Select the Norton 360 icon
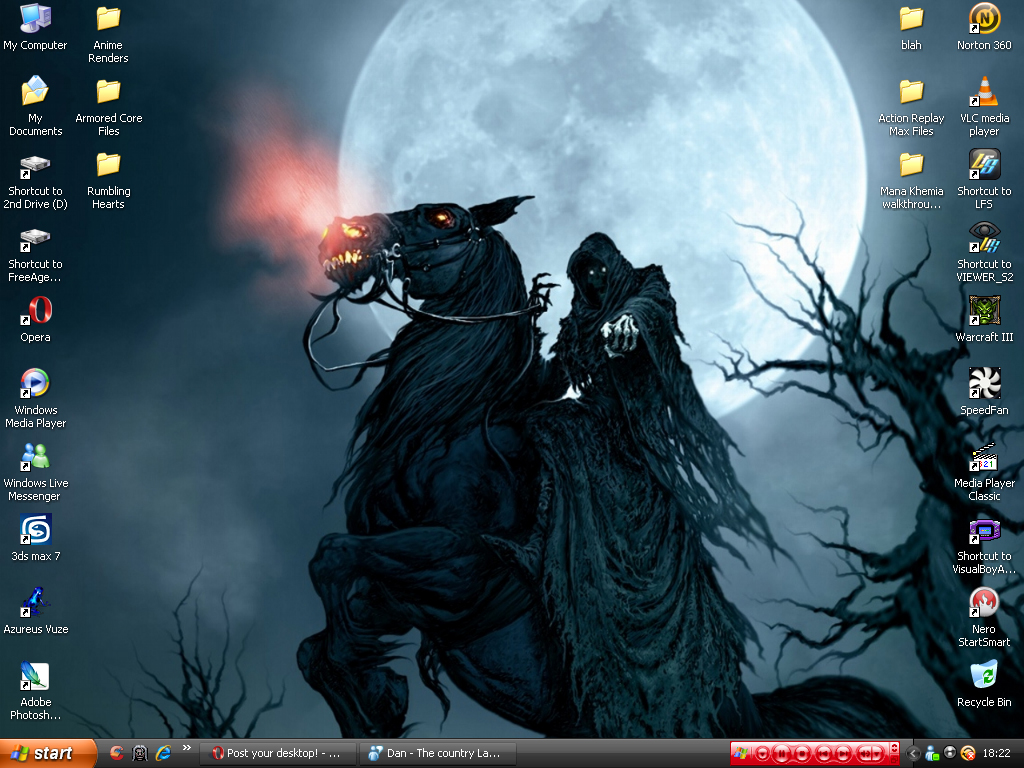This screenshot has width=1024, height=768. (x=984, y=27)
